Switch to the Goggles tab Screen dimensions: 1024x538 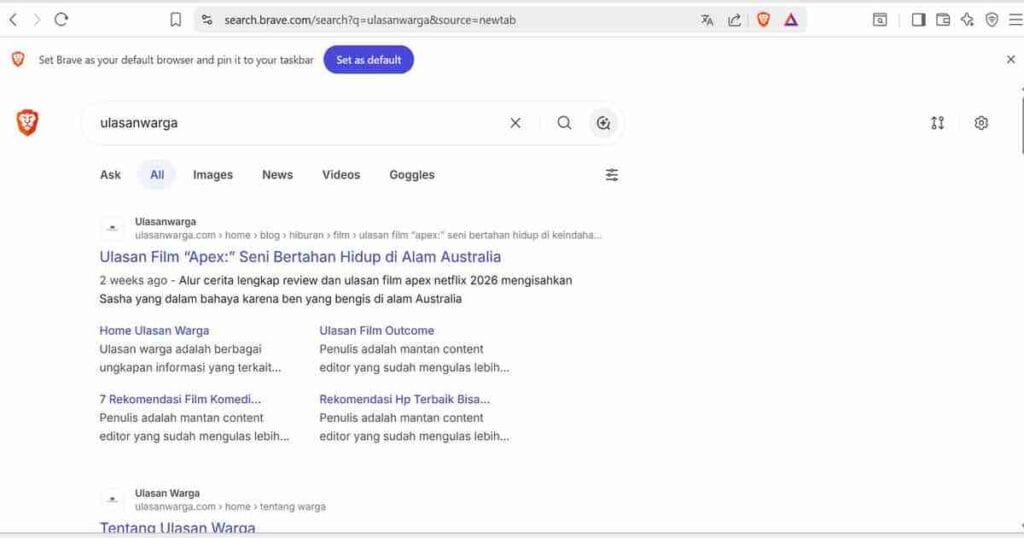pos(412,175)
